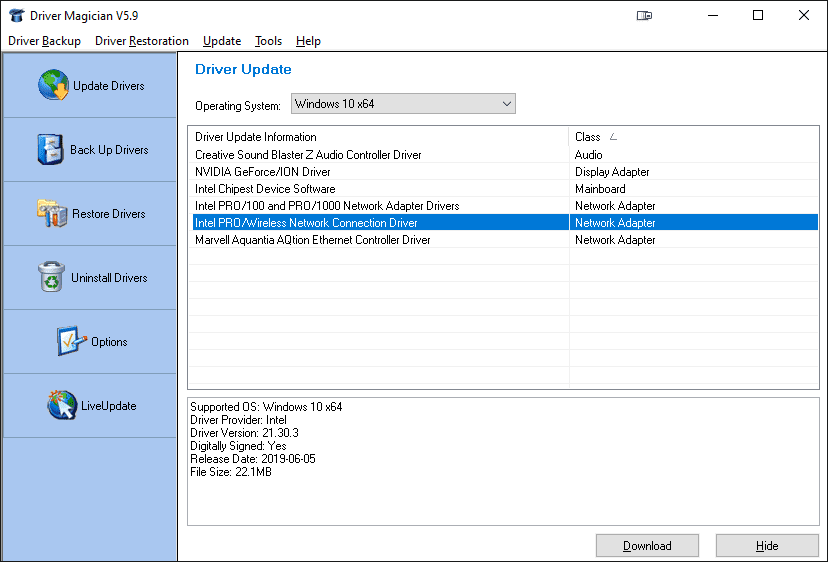Sort by Driver Update Information column
828x562 pixels.
[x=378, y=137]
